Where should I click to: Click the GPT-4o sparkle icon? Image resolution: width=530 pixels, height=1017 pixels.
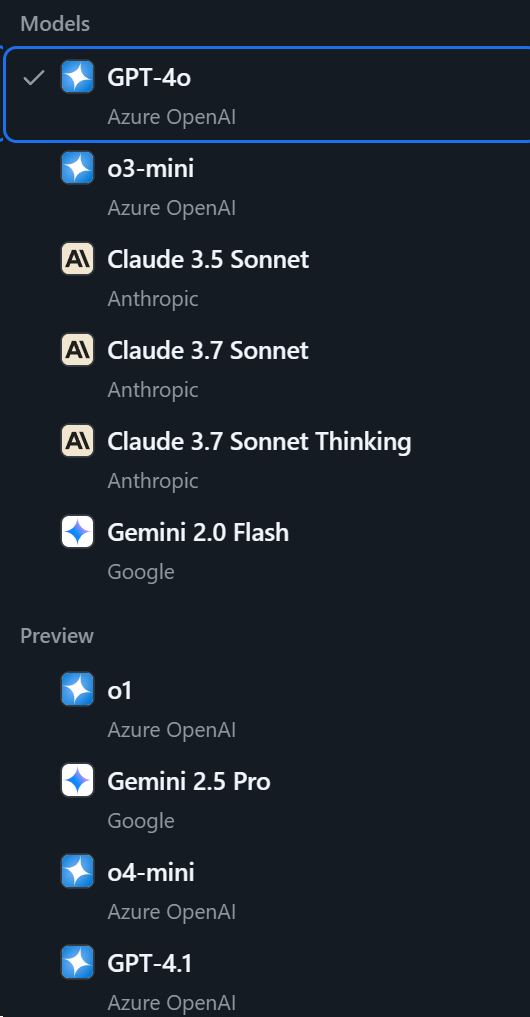pyautogui.click(x=78, y=77)
